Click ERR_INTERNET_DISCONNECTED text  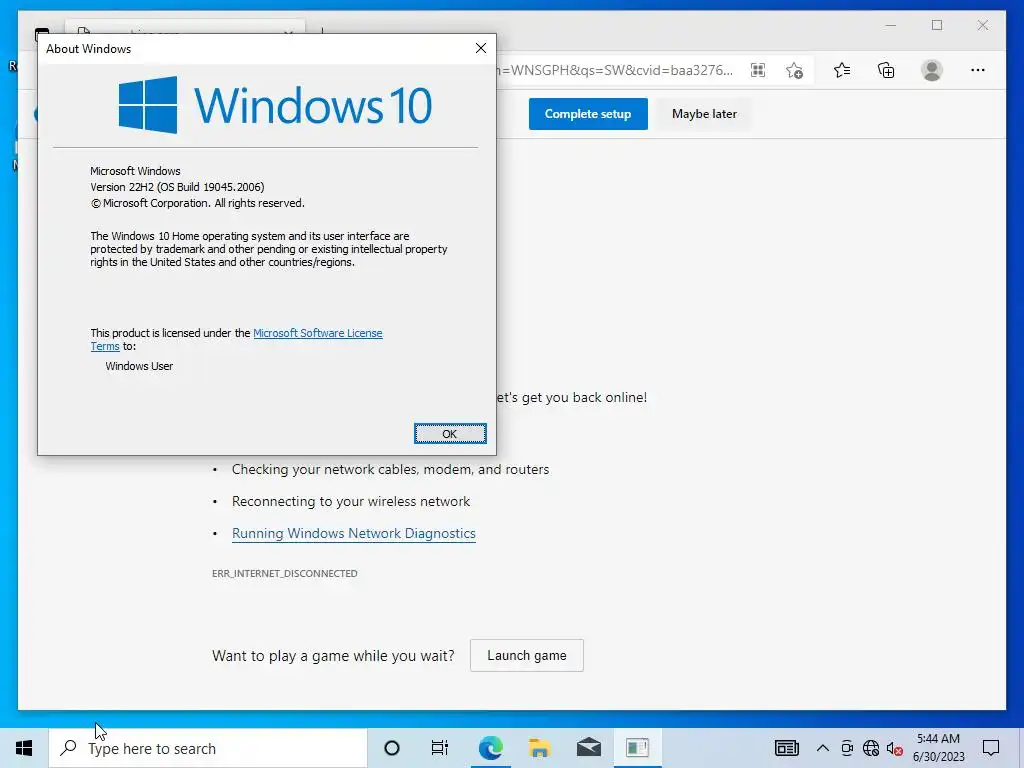pos(285,573)
